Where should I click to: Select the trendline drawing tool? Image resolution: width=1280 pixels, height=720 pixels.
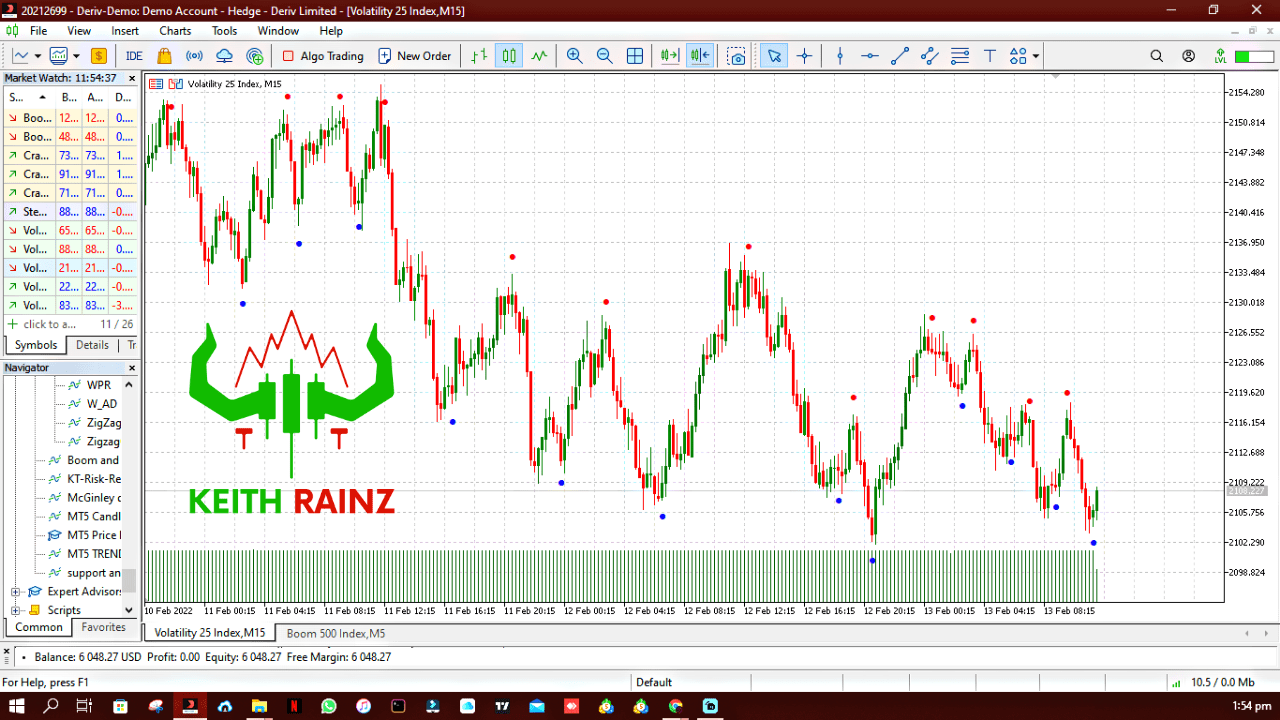pyautogui.click(x=900, y=56)
